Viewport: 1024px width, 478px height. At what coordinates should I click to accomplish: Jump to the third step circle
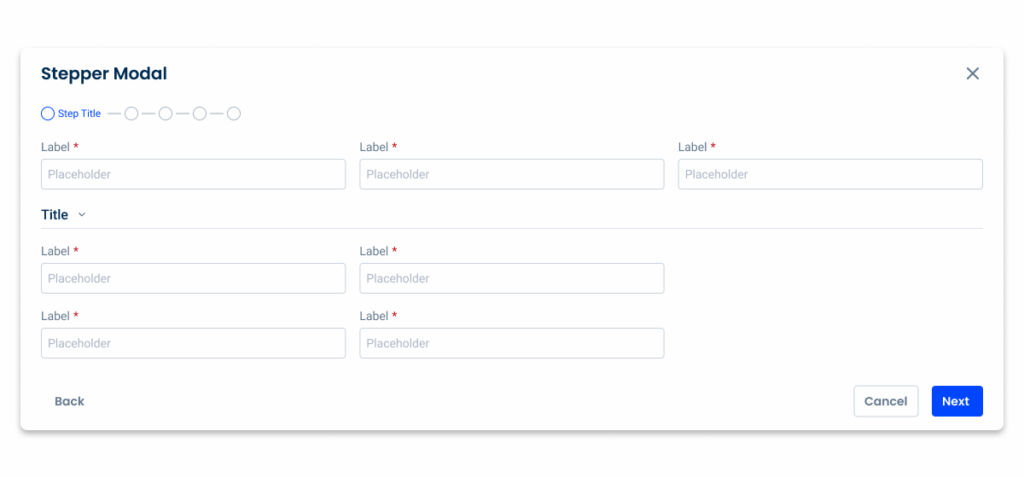(x=165, y=114)
